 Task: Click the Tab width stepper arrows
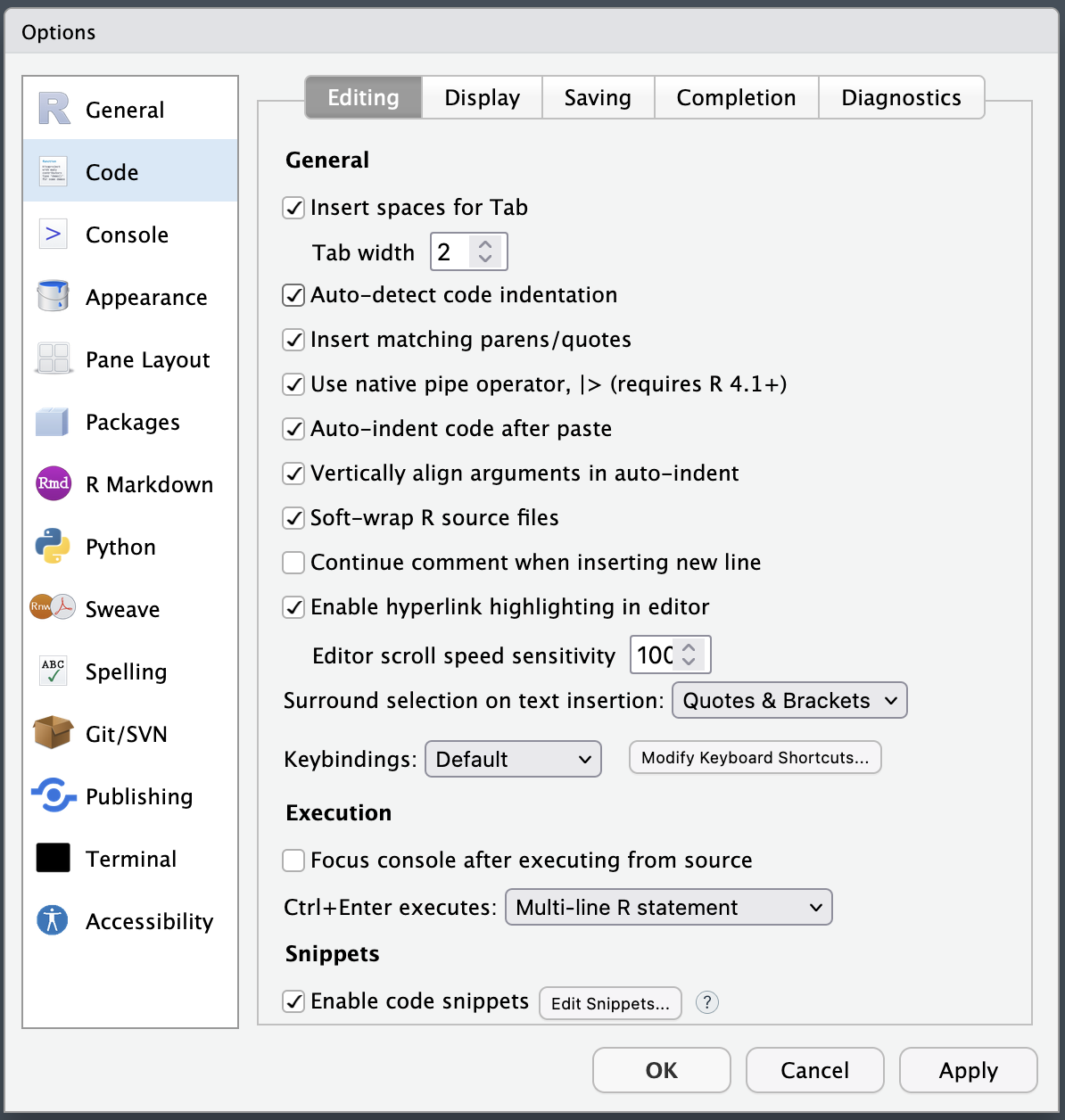click(x=485, y=251)
